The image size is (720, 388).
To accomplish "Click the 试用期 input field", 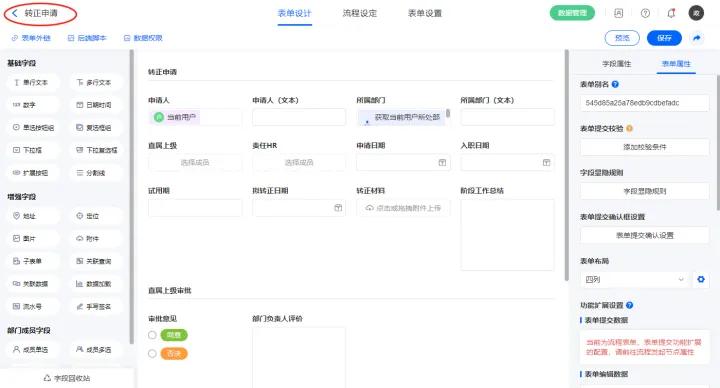I will click(195, 208).
